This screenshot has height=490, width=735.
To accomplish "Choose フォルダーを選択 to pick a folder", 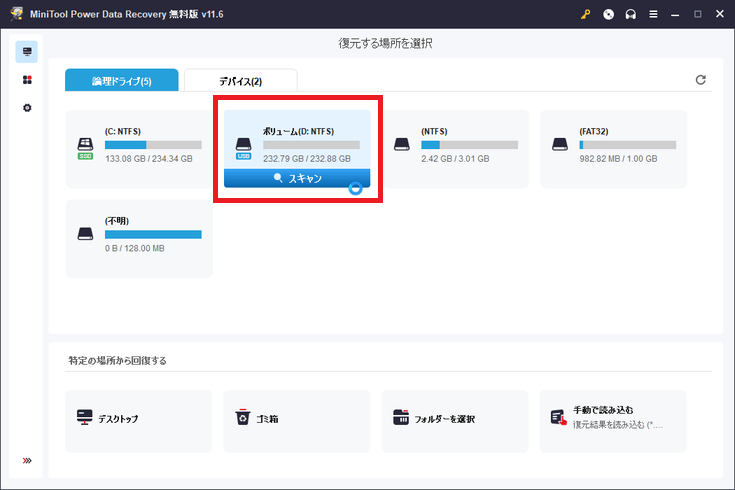I will (455, 418).
